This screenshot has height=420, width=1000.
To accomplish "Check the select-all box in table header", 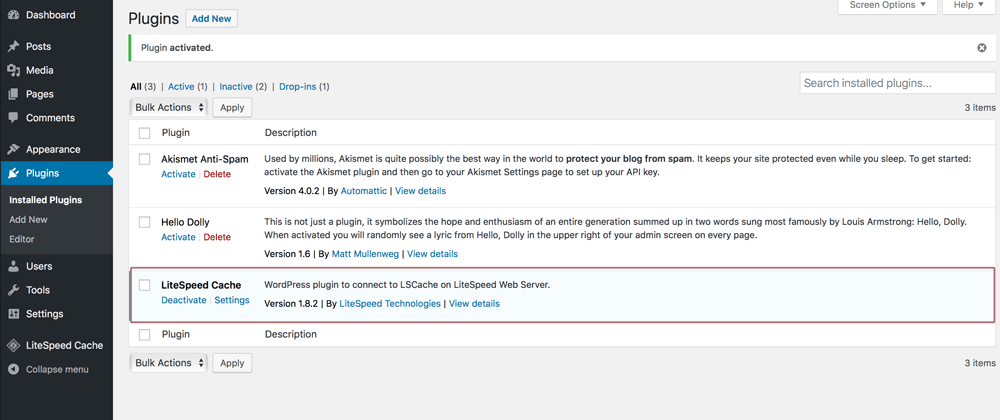I will coord(145,133).
